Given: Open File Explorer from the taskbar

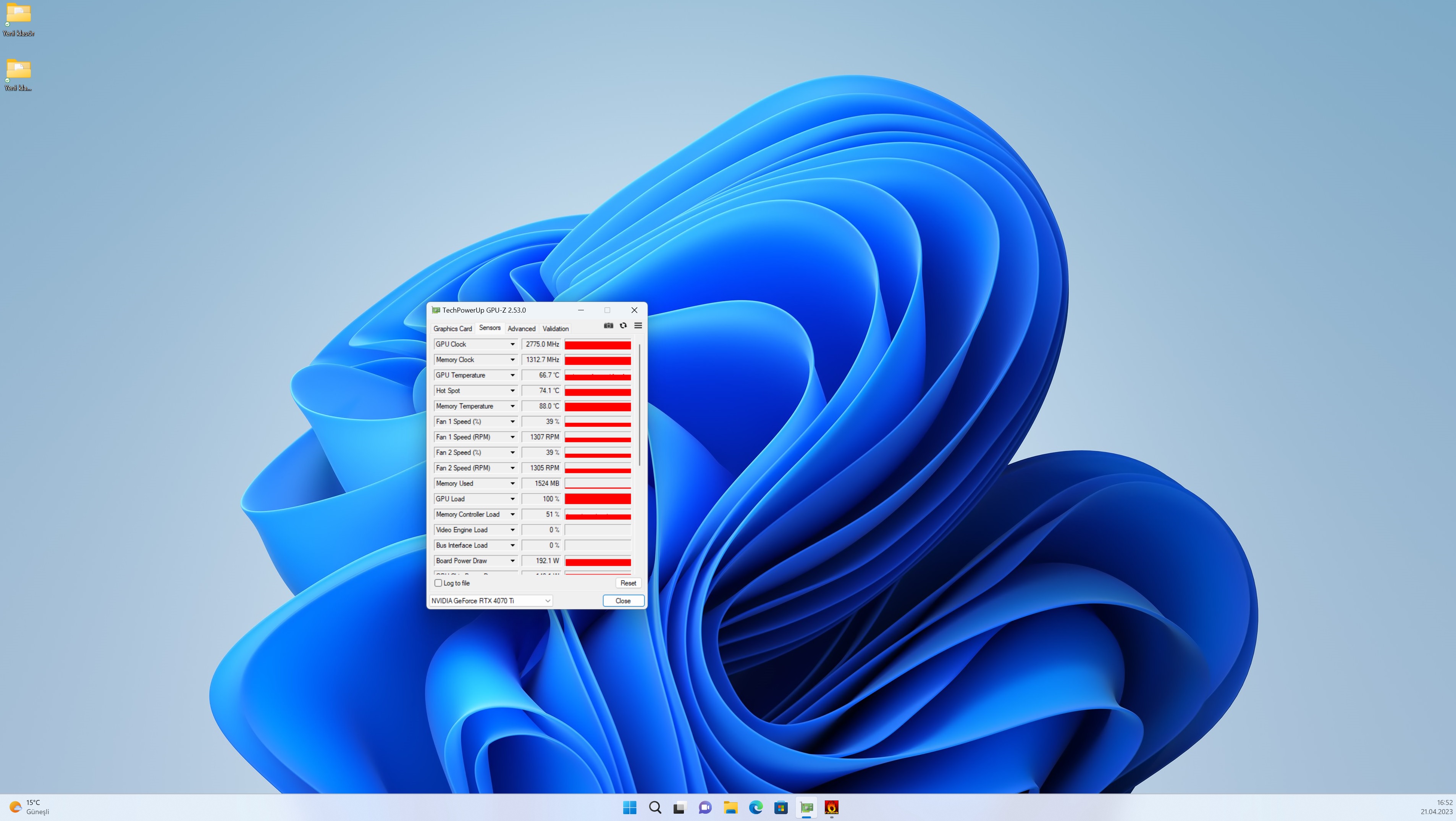Looking at the screenshot, I should [730, 807].
